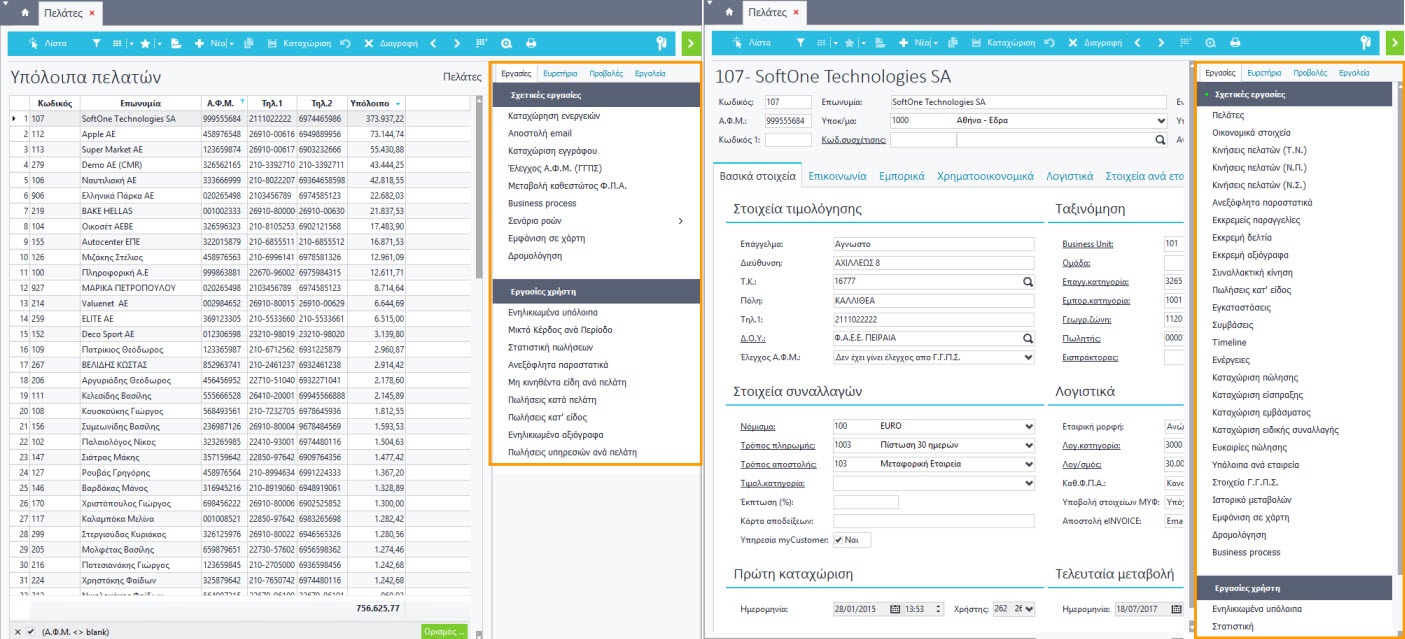Click search magnifier in the Τ.Κ. field
The width and height of the screenshot is (1405, 639).
coord(1026,282)
